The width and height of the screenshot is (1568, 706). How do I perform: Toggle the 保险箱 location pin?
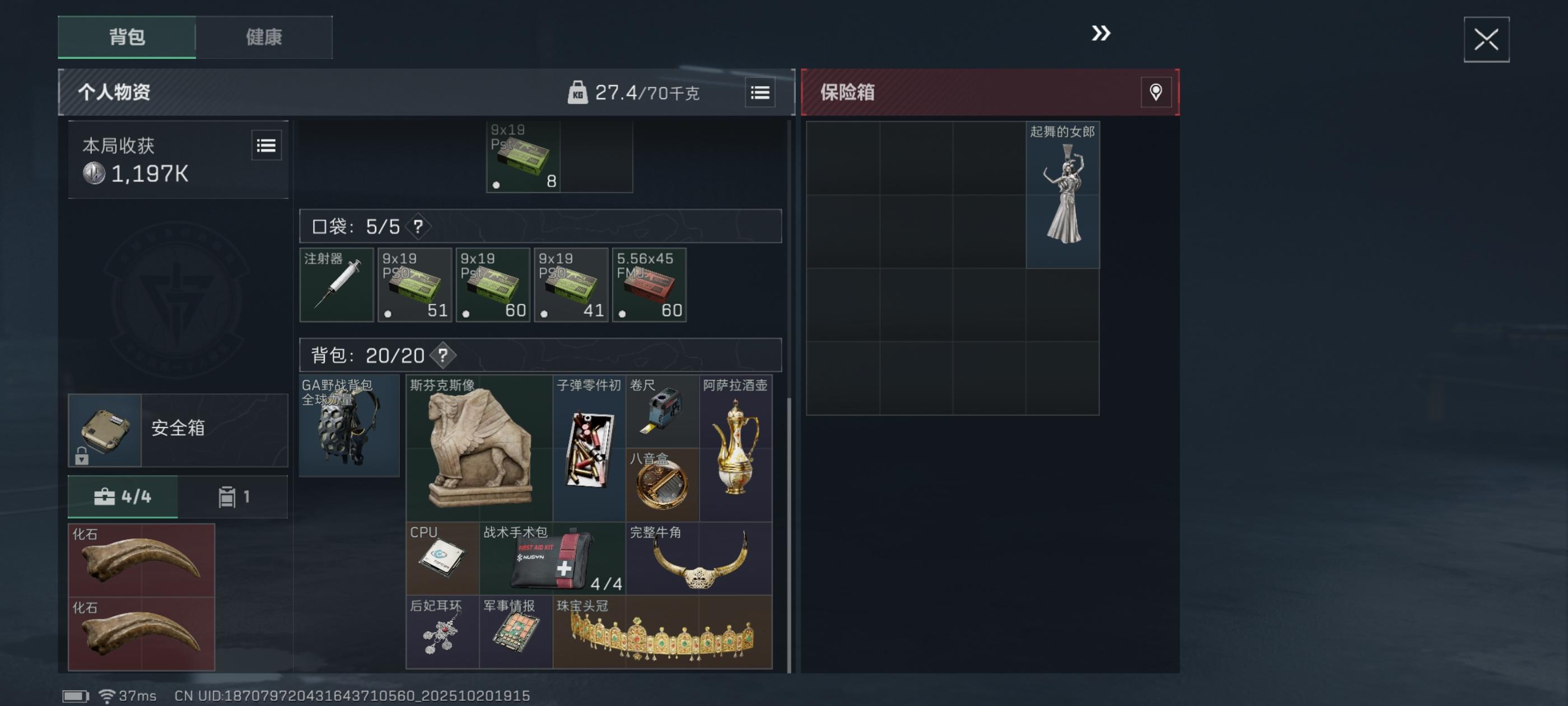(x=1155, y=92)
